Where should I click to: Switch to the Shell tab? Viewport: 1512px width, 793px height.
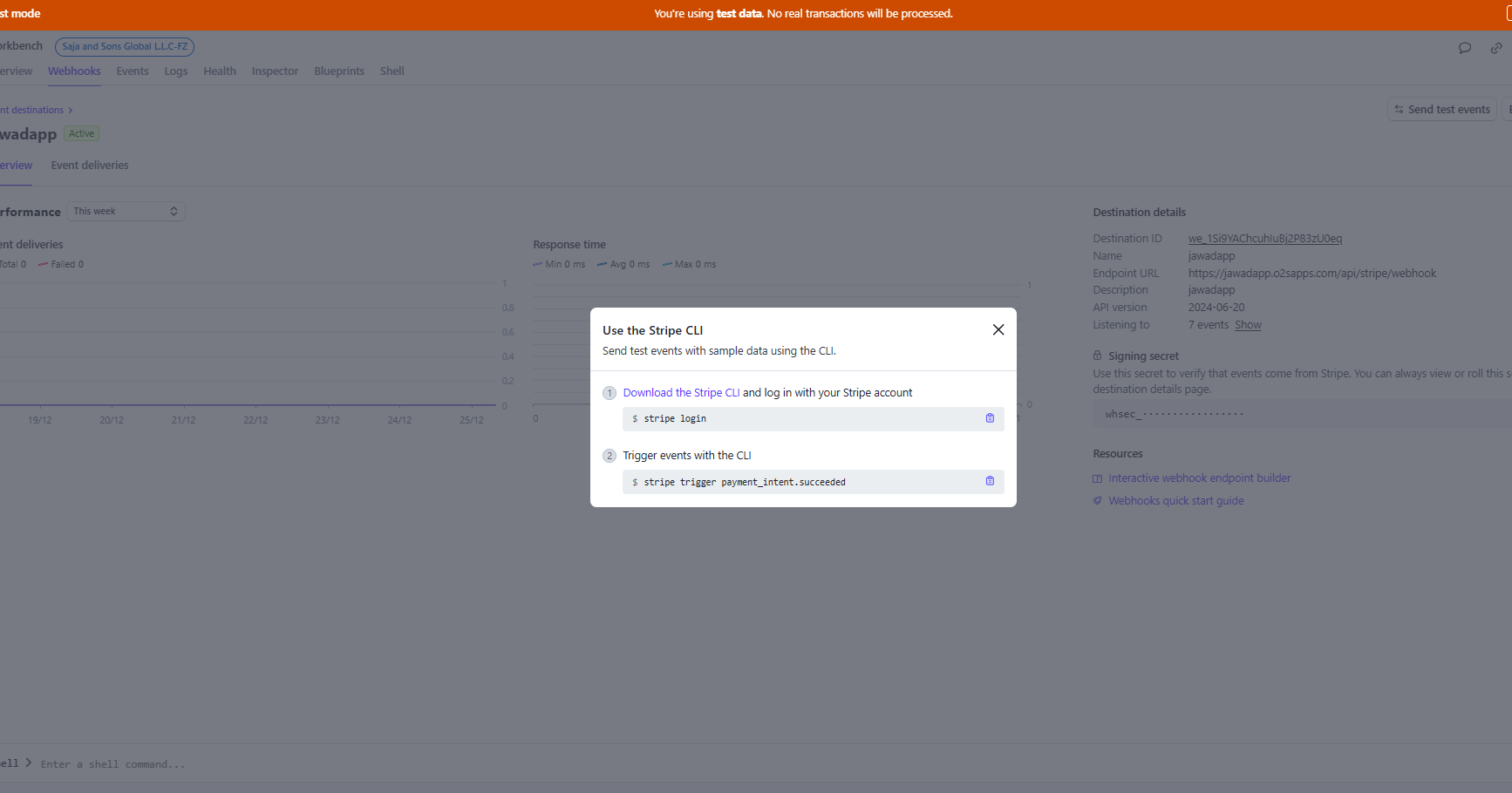pyautogui.click(x=392, y=71)
